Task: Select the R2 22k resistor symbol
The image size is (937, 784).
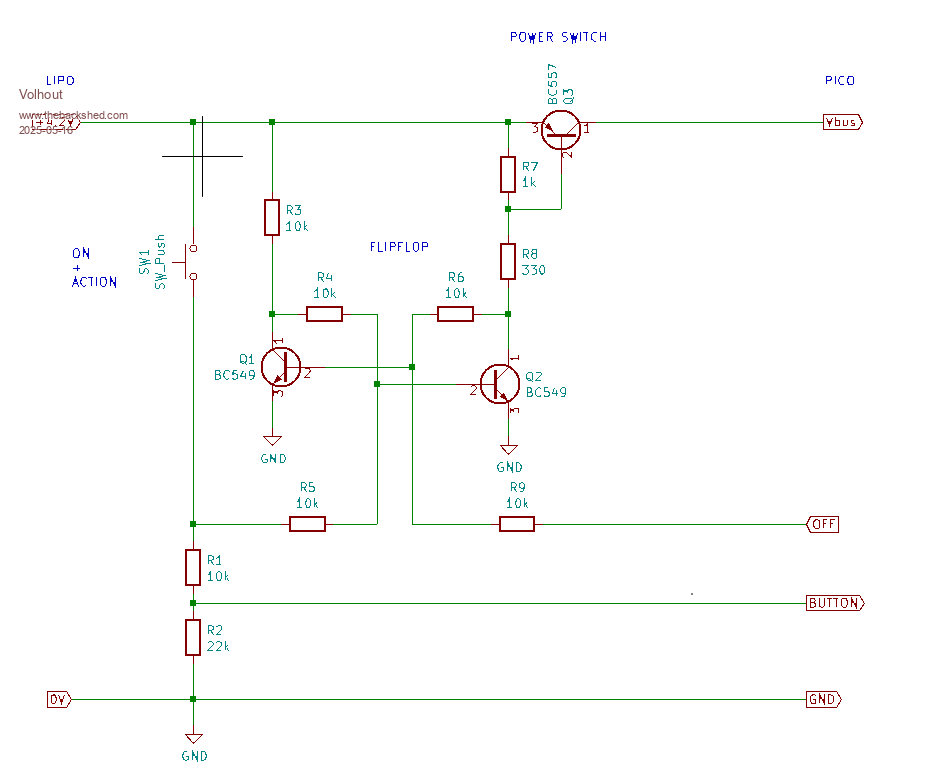Action: (193, 637)
